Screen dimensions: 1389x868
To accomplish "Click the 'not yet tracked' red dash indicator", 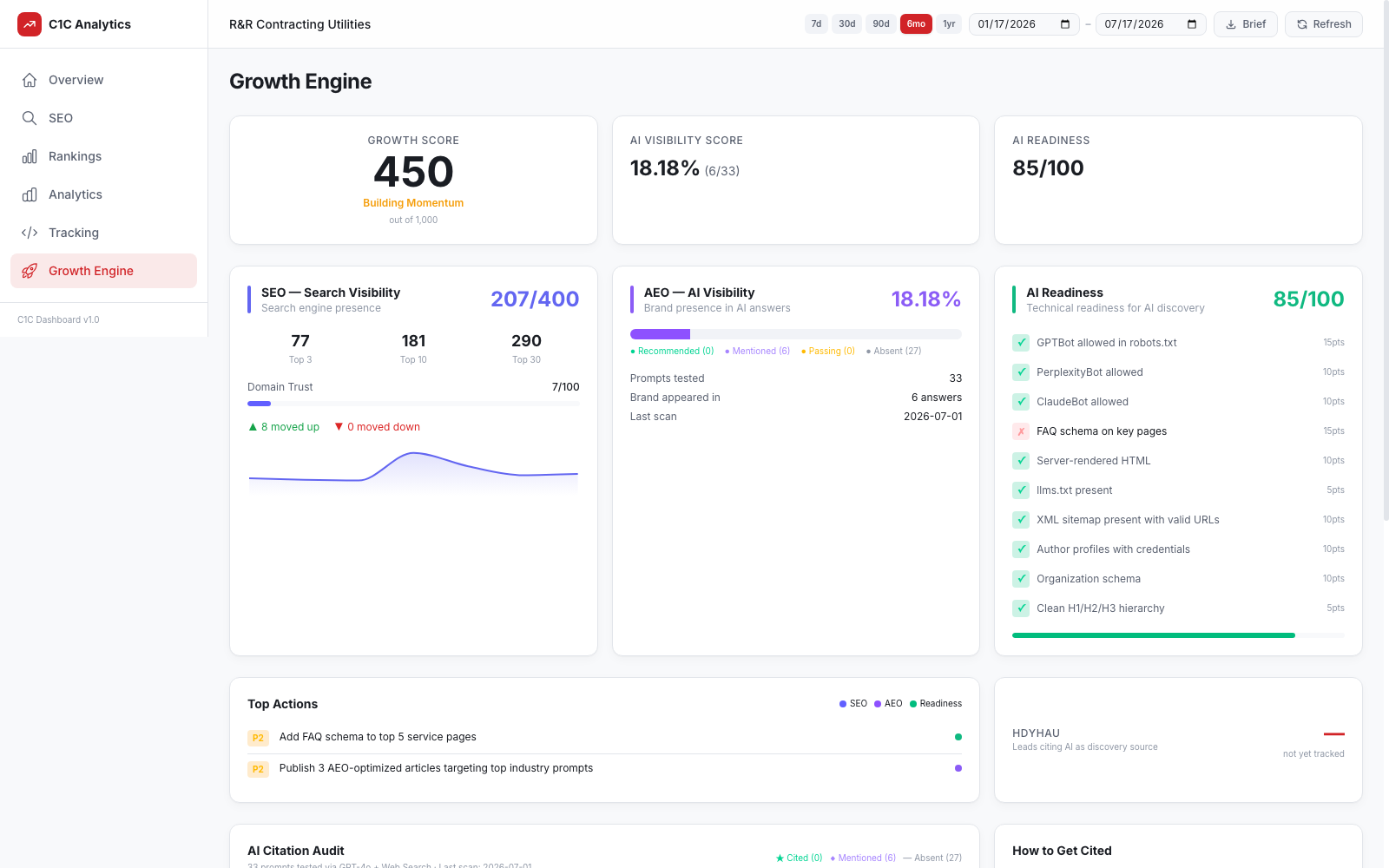I will pyautogui.click(x=1334, y=734).
